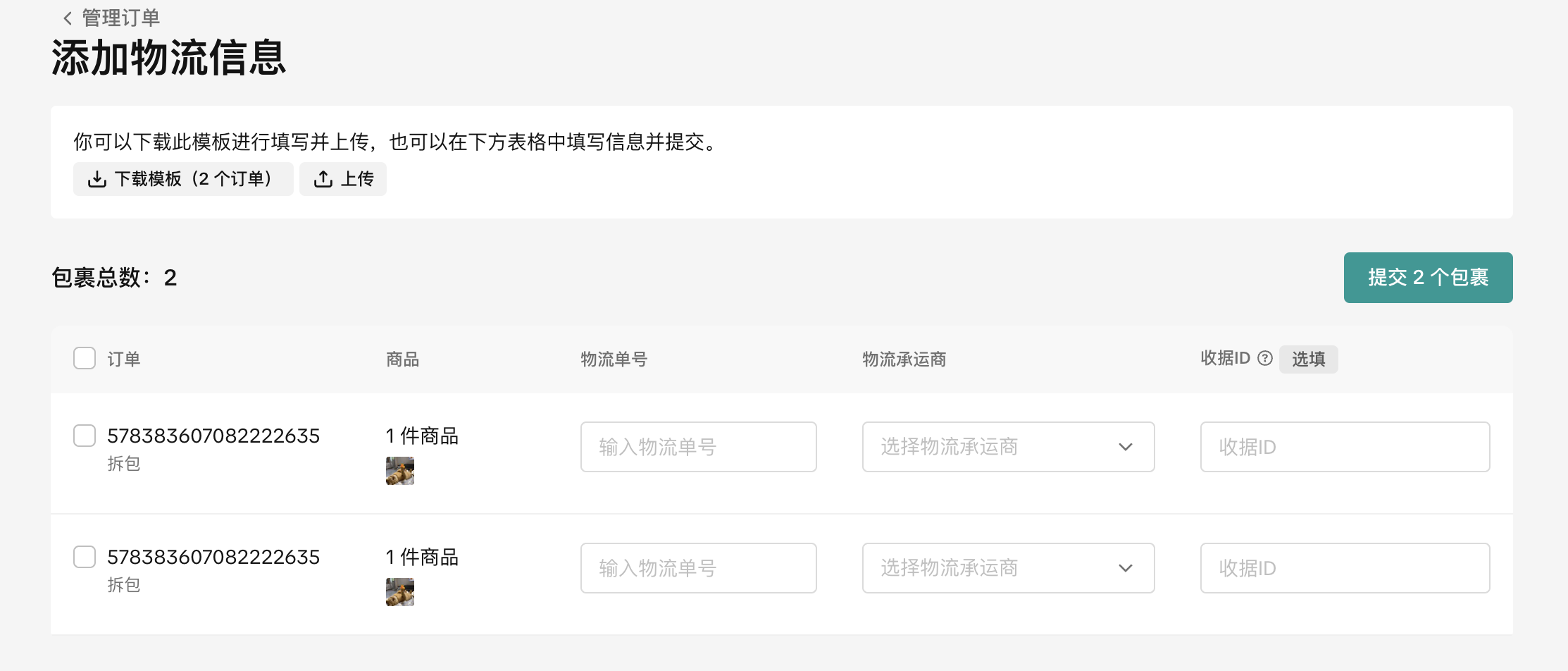Screen dimensions: 1568x671
Task: Click the 上传 button label
Action: click(x=357, y=179)
